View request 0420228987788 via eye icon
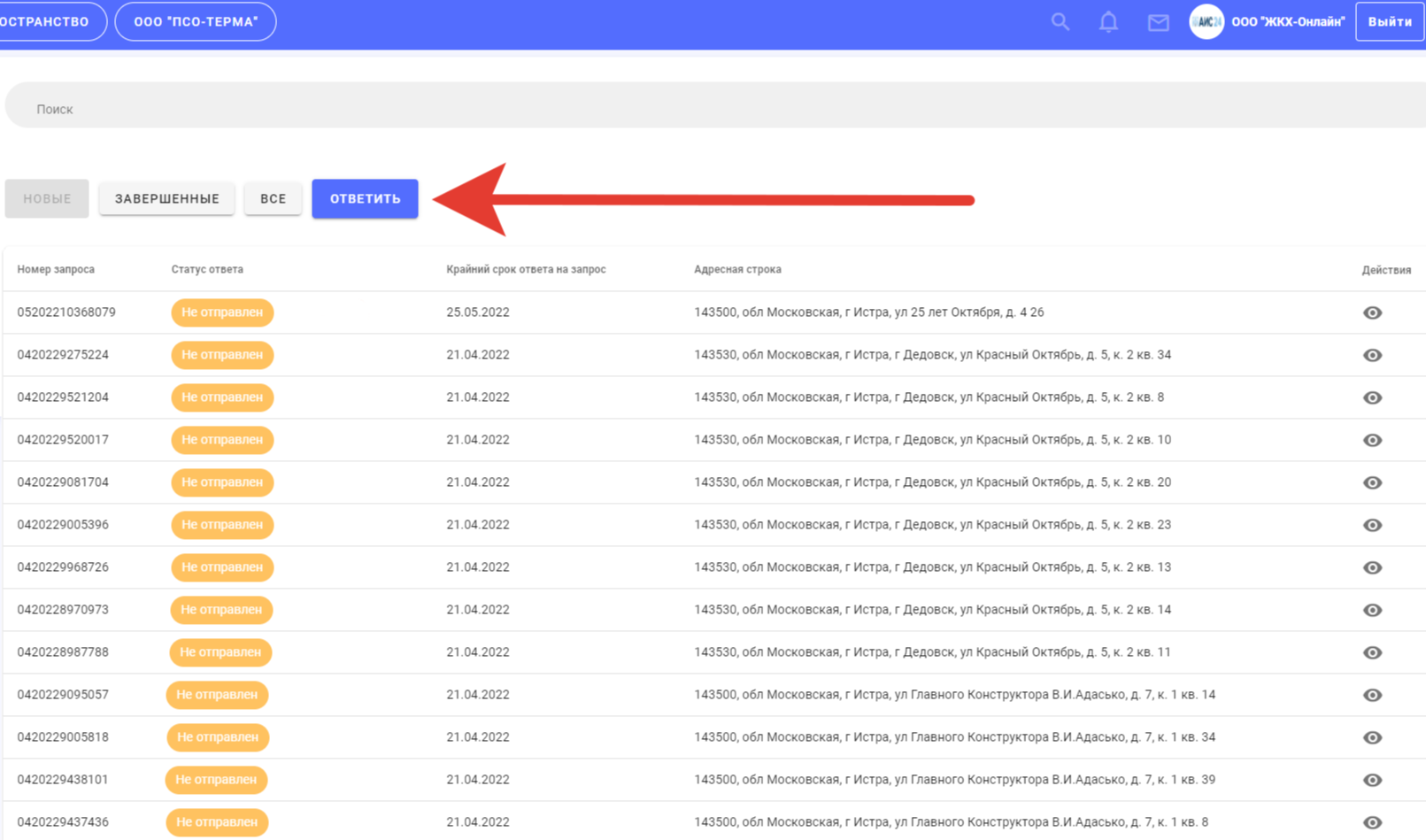The height and width of the screenshot is (840, 1426). click(x=1372, y=652)
